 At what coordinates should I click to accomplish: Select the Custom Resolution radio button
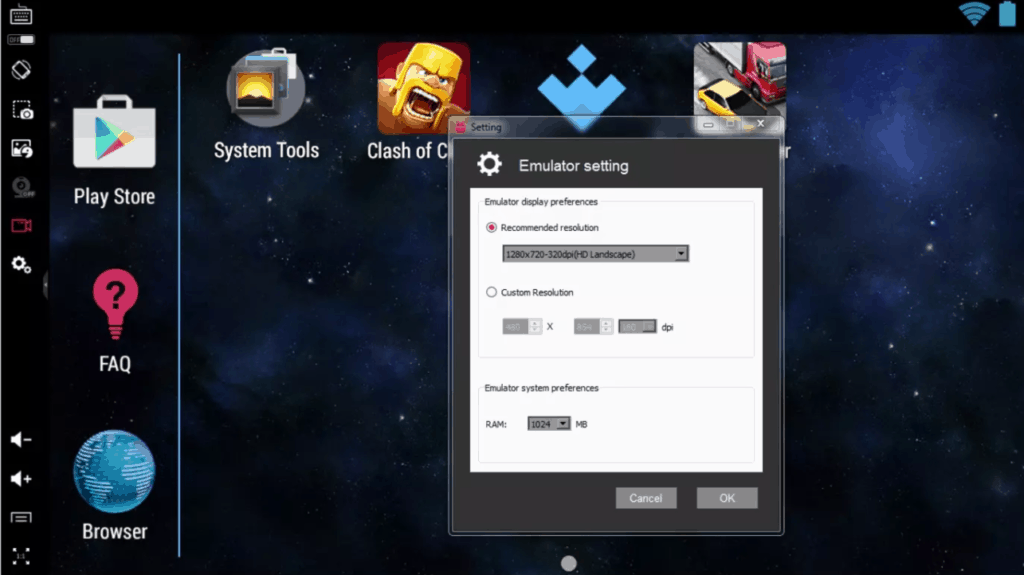tap(491, 292)
